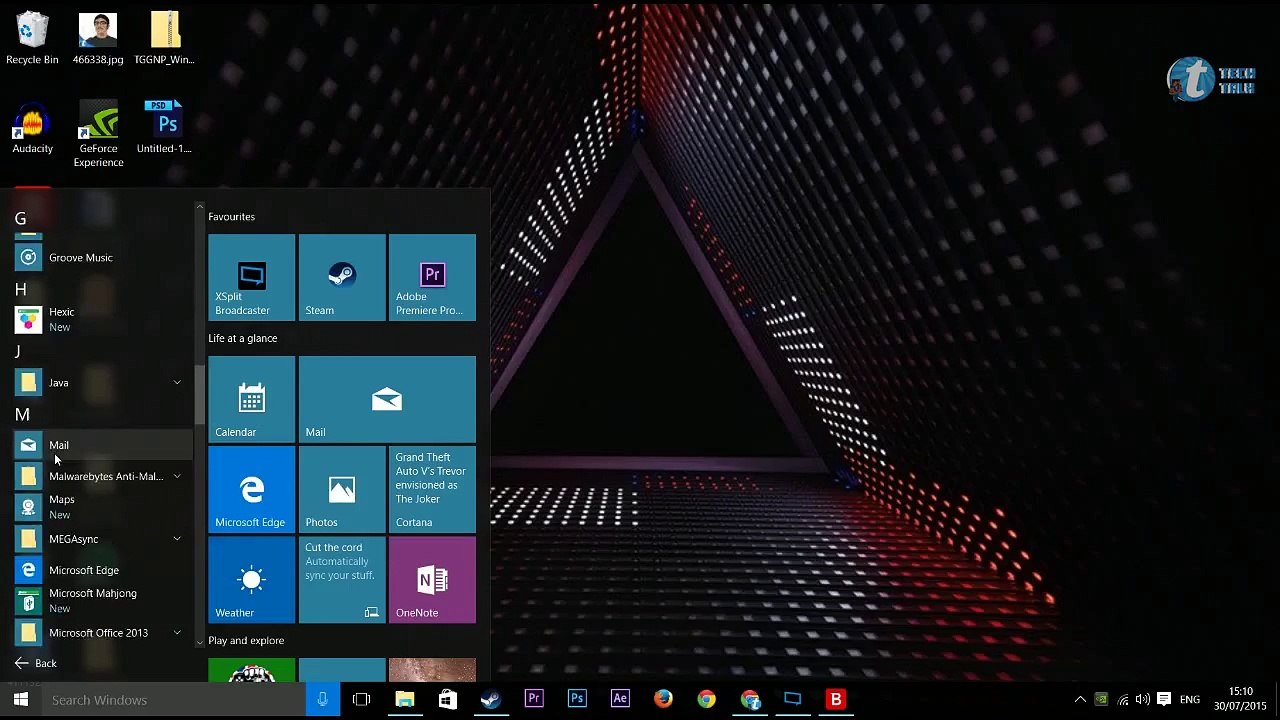The width and height of the screenshot is (1280, 720).
Task: Open File Explorer from the taskbar
Action: [405, 700]
